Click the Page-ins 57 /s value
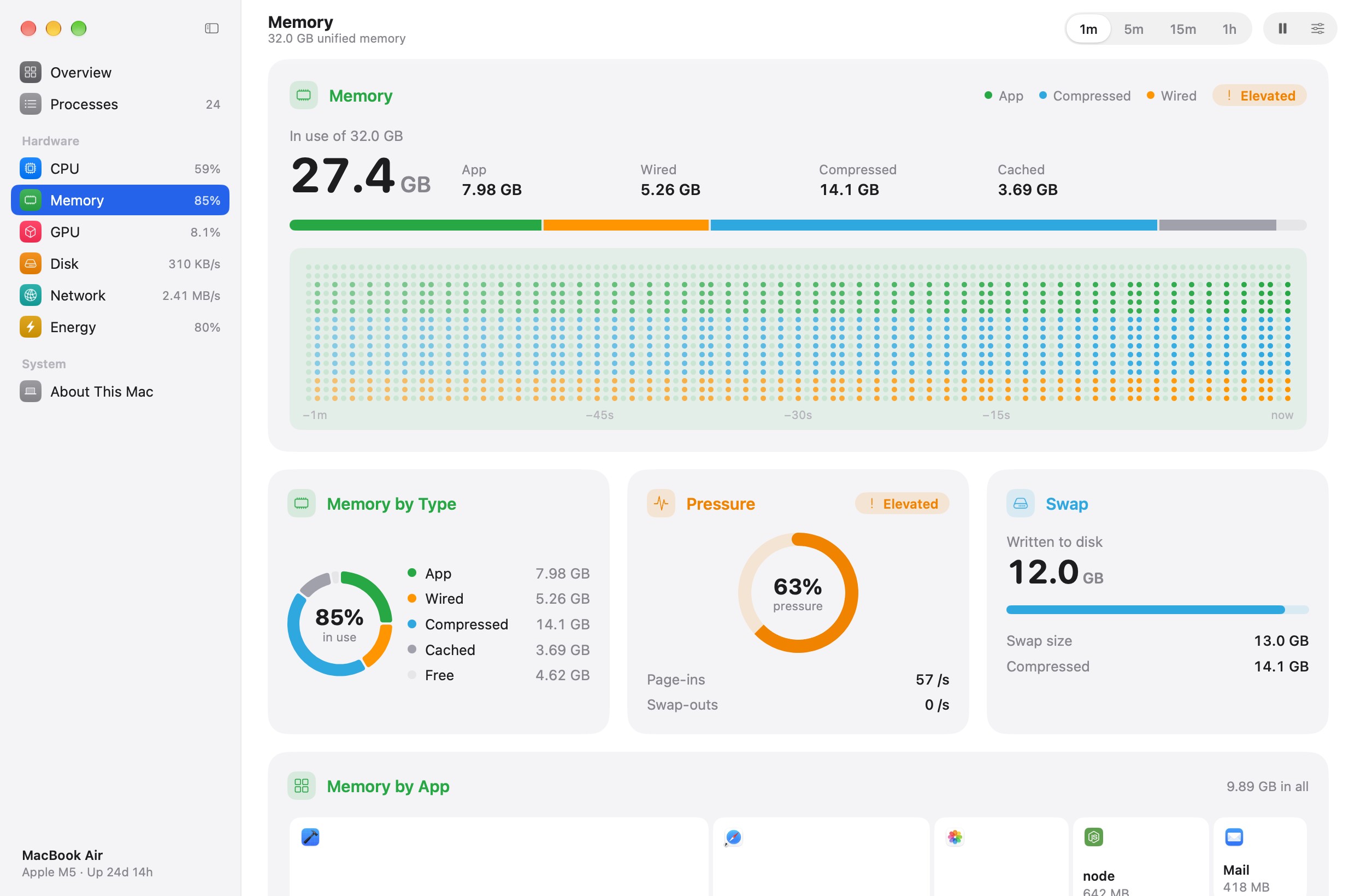Viewport: 1355px width, 896px height. pos(932,680)
